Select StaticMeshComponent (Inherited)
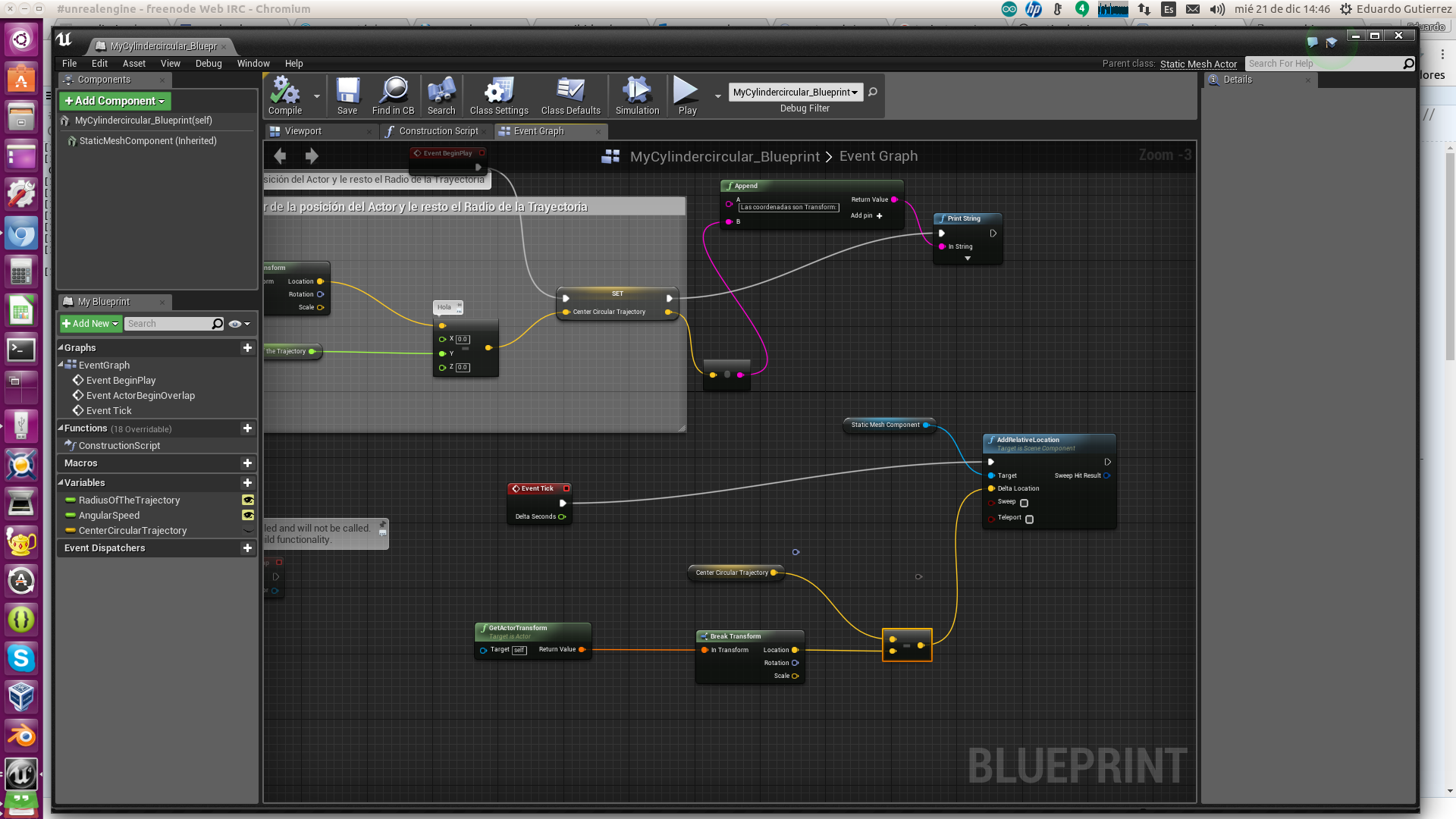The image size is (1456, 819). (148, 141)
